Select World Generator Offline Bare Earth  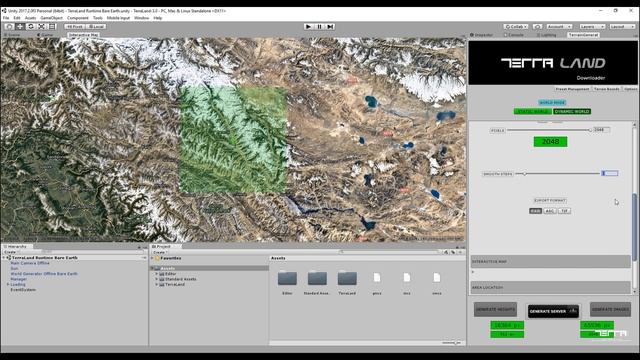click(44, 274)
